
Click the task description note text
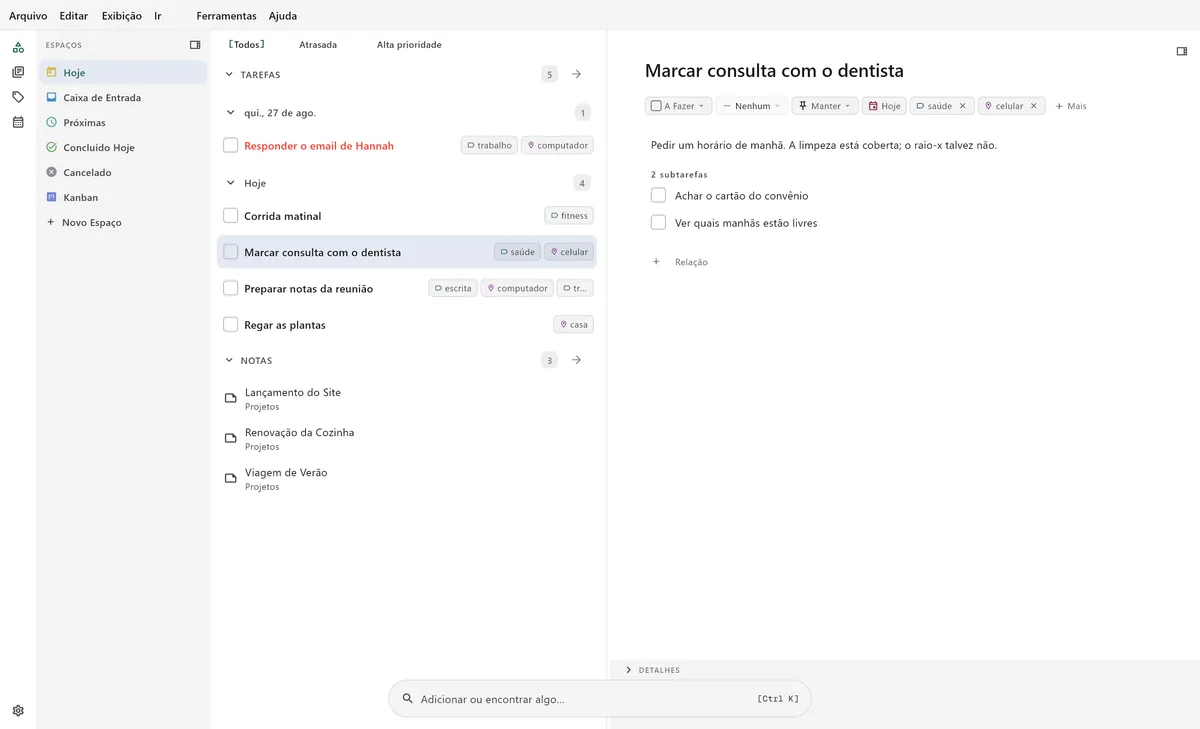[823, 145]
